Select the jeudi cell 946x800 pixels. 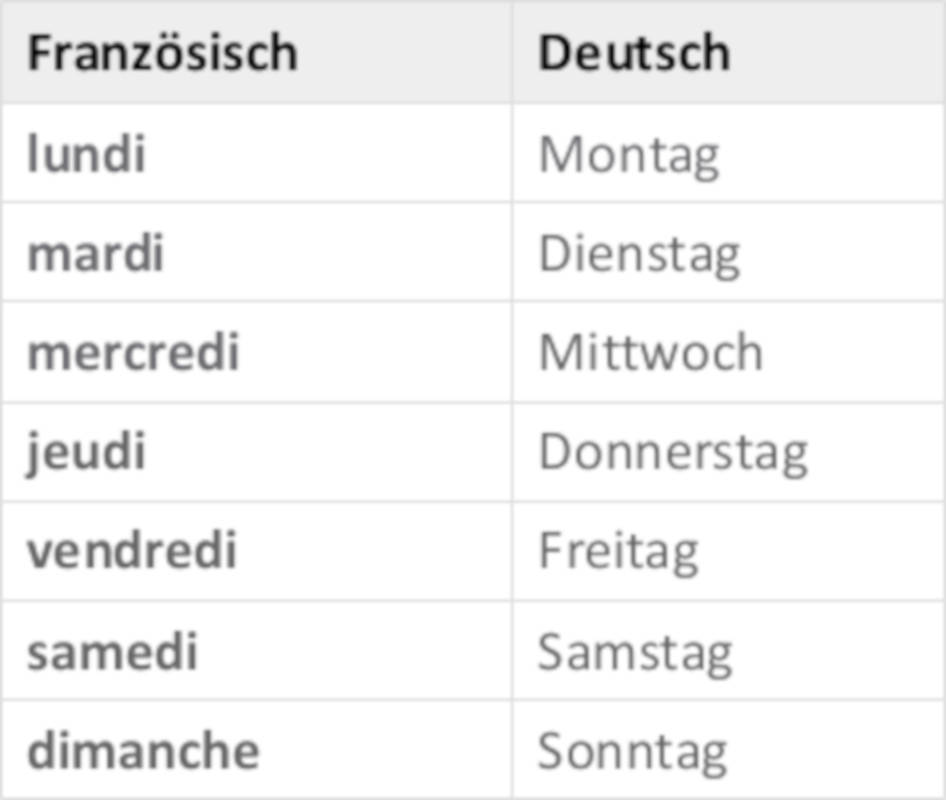[x=86, y=451]
